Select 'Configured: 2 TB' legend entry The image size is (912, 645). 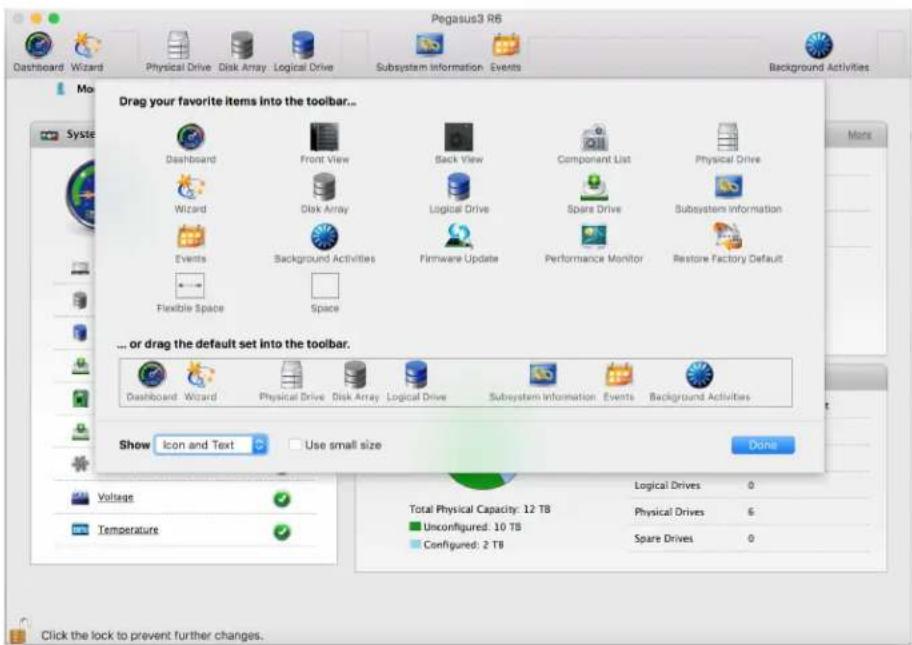[x=457, y=545]
